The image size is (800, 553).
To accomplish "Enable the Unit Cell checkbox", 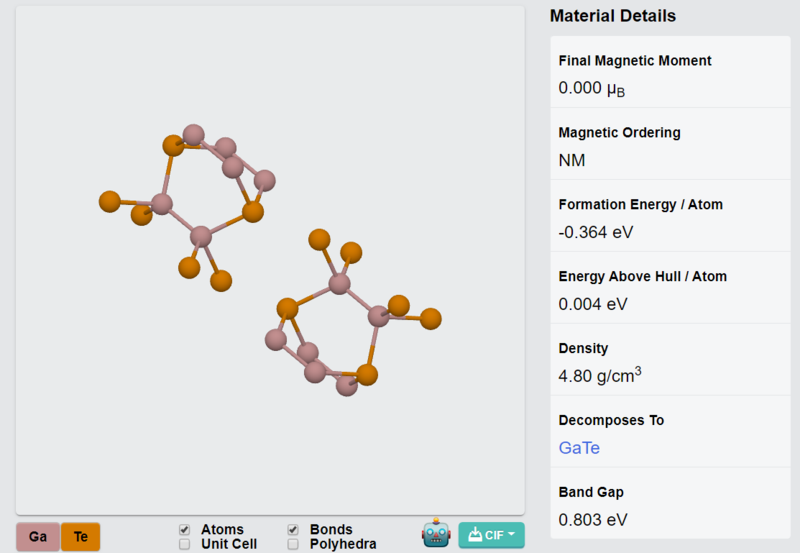I will pyautogui.click(x=185, y=544).
